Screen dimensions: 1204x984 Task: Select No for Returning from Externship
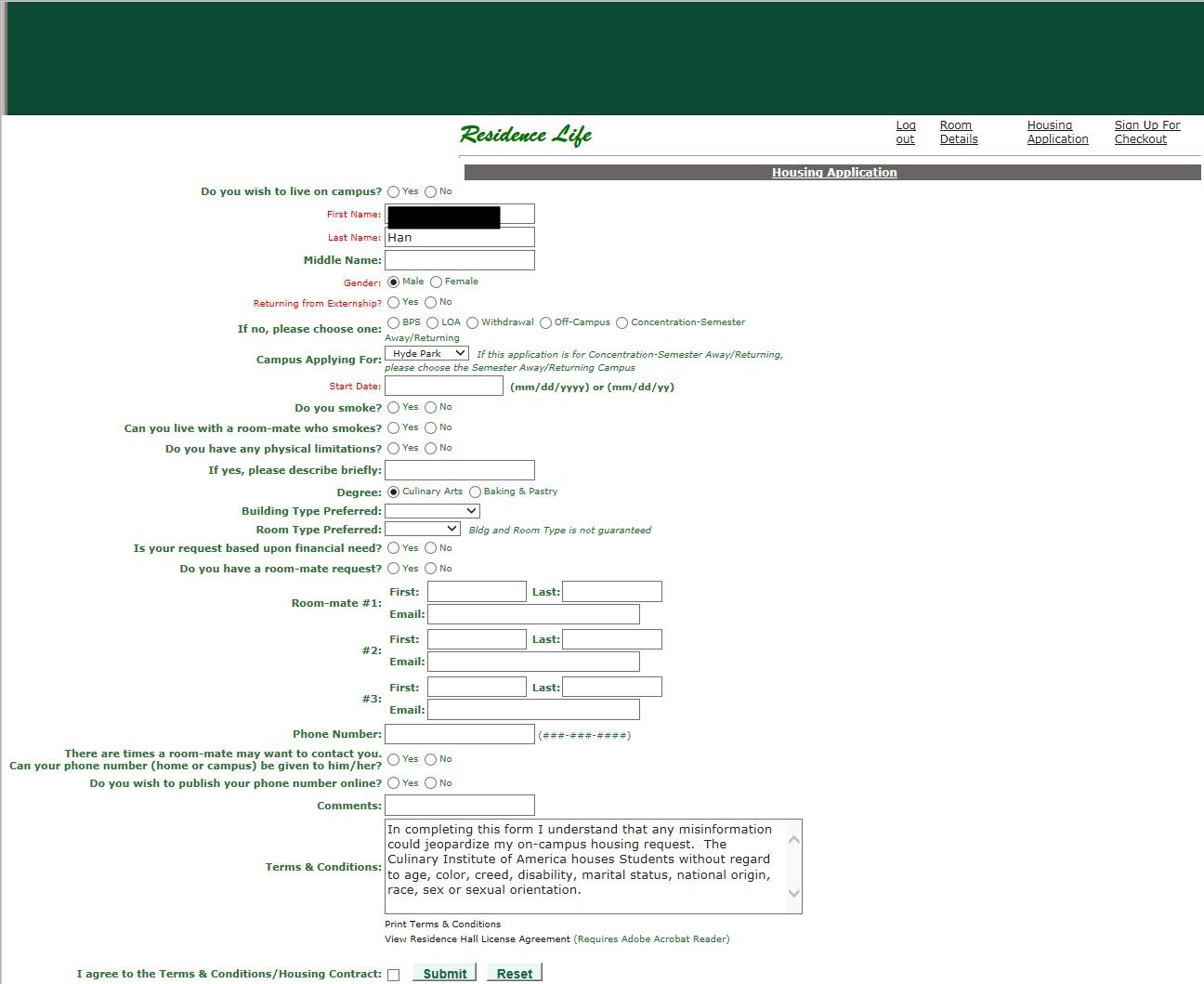(431, 302)
